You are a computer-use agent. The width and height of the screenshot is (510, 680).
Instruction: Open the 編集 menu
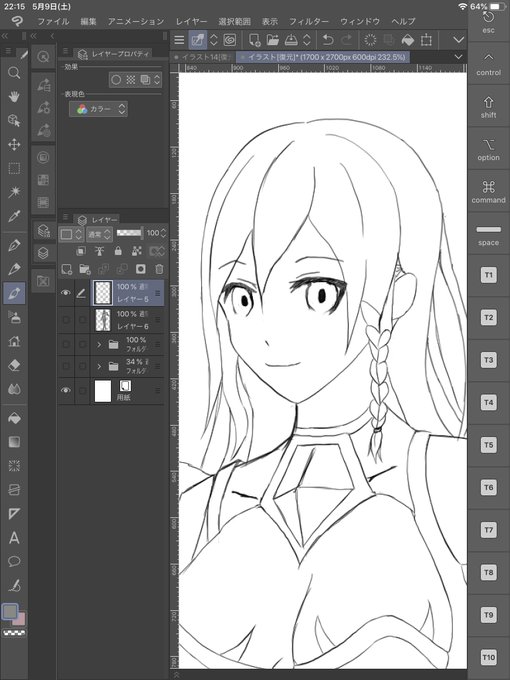point(88,21)
